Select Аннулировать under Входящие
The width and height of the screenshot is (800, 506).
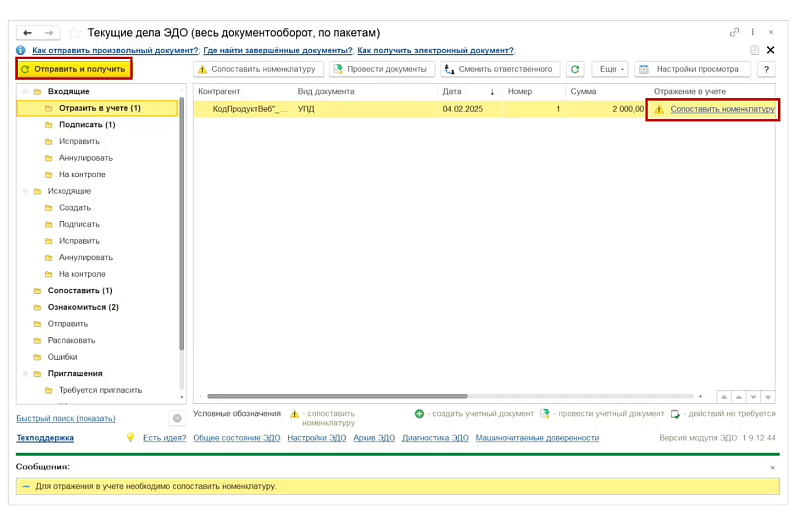pos(86,158)
